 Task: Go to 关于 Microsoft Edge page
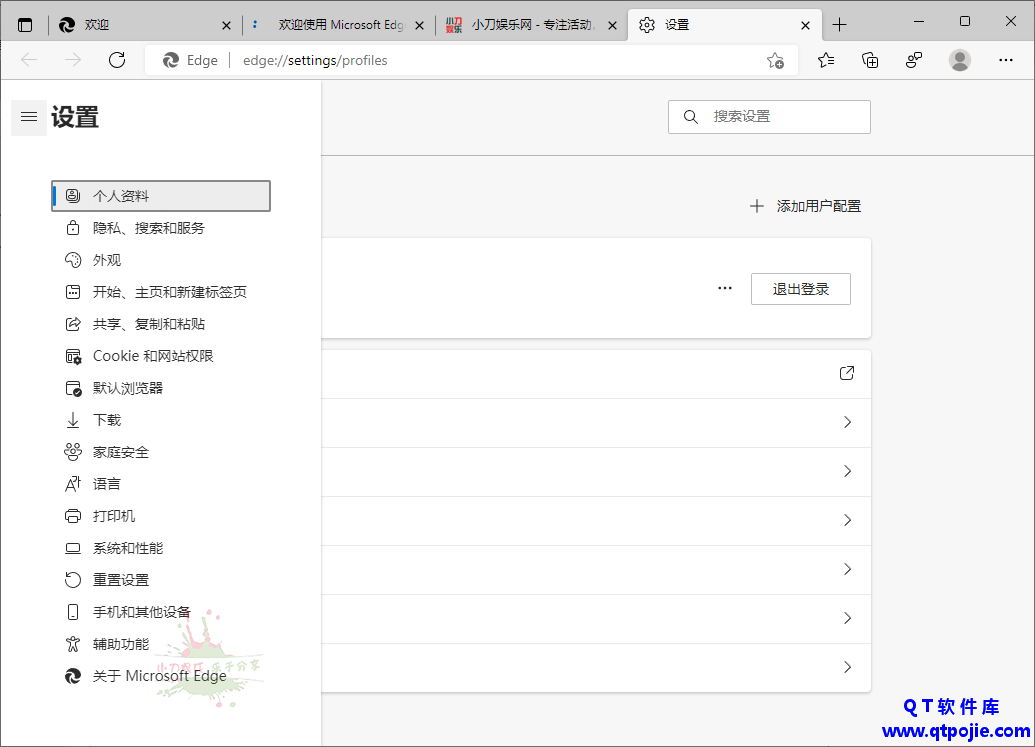159,676
